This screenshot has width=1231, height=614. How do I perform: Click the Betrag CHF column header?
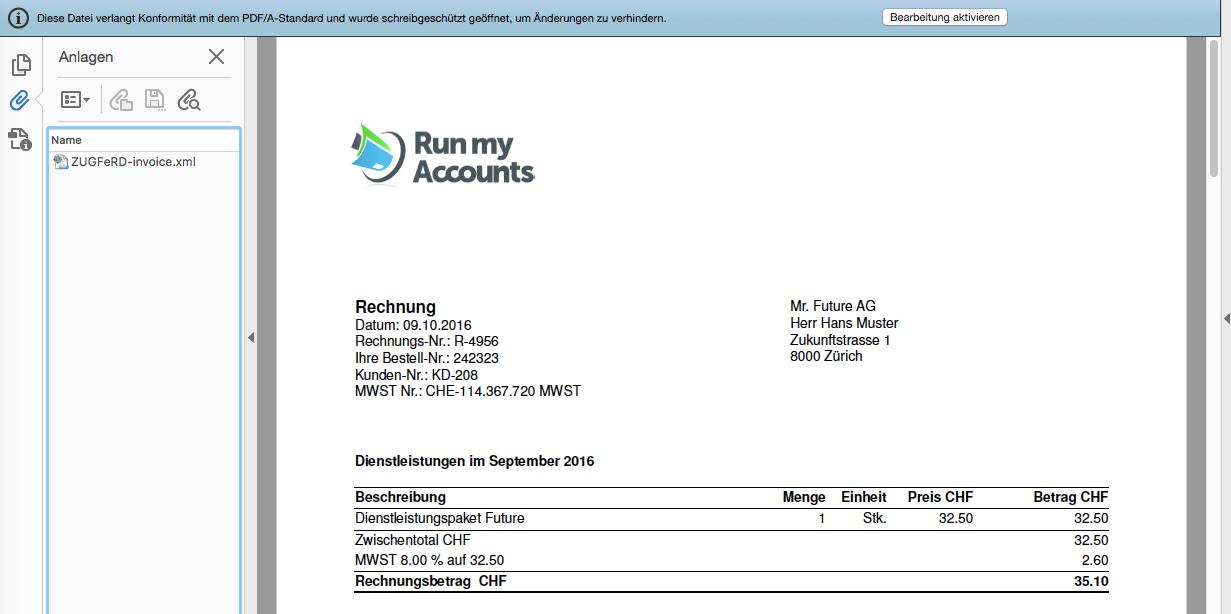coord(1071,497)
